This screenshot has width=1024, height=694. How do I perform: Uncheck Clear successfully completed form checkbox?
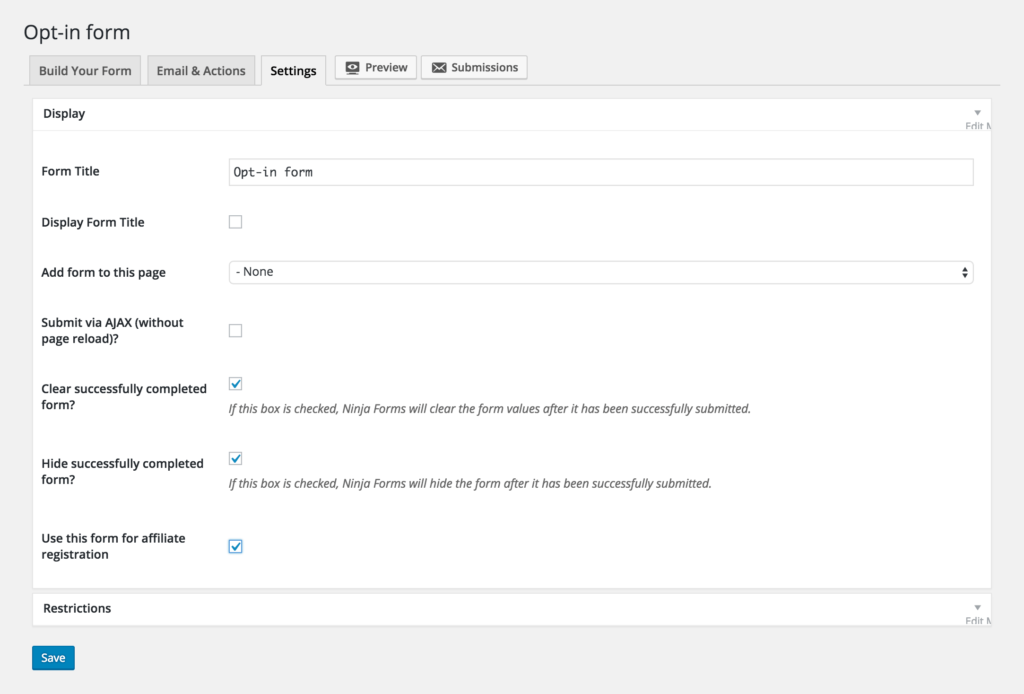tap(235, 384)
